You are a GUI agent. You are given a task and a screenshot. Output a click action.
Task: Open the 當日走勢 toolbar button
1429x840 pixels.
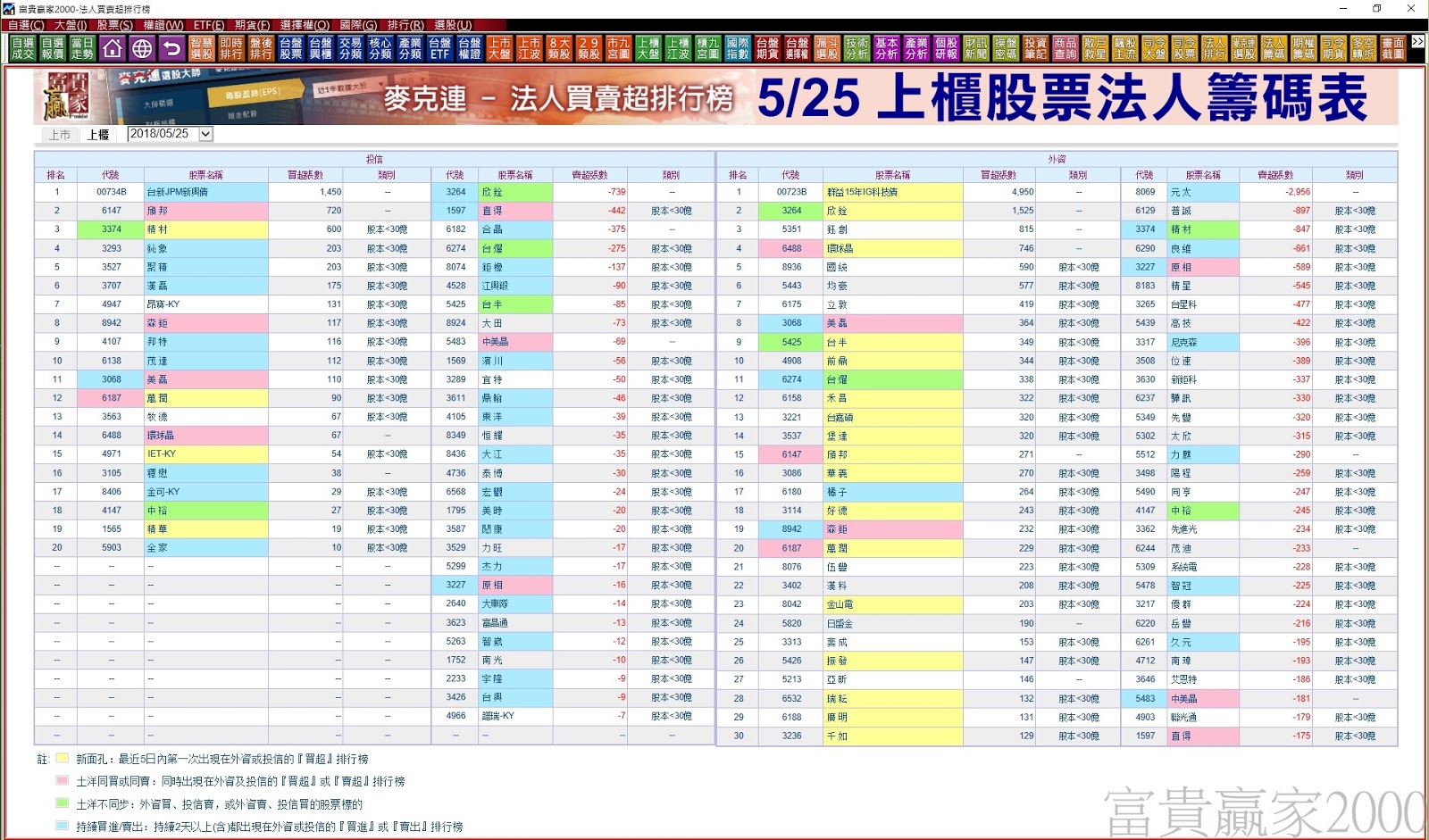pyautogui.click(x=82, y=48)
